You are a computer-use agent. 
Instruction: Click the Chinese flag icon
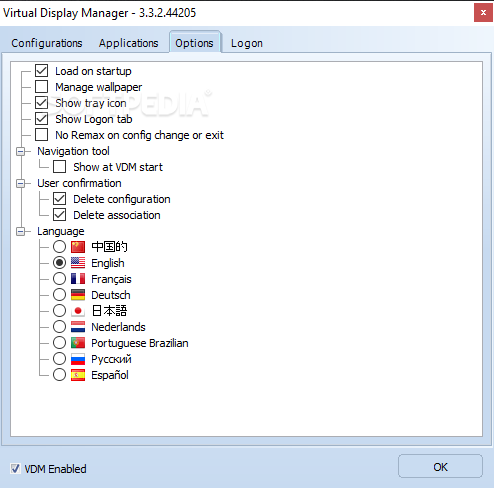tap(78, 247)
